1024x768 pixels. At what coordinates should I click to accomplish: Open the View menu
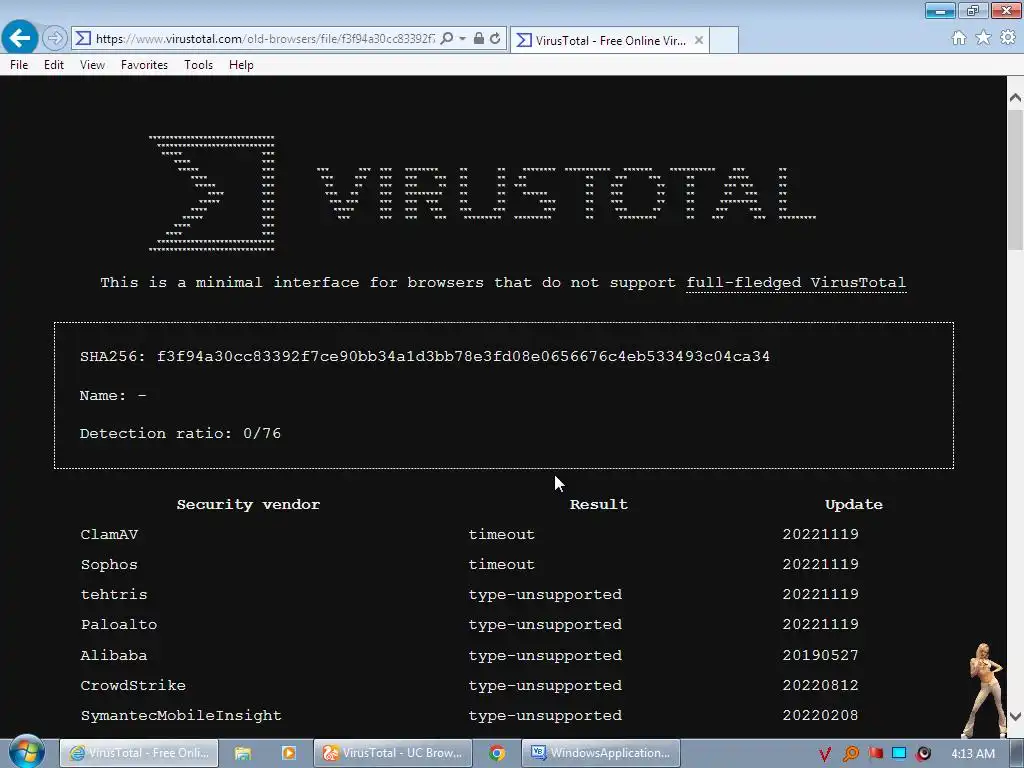pos(92,65)
